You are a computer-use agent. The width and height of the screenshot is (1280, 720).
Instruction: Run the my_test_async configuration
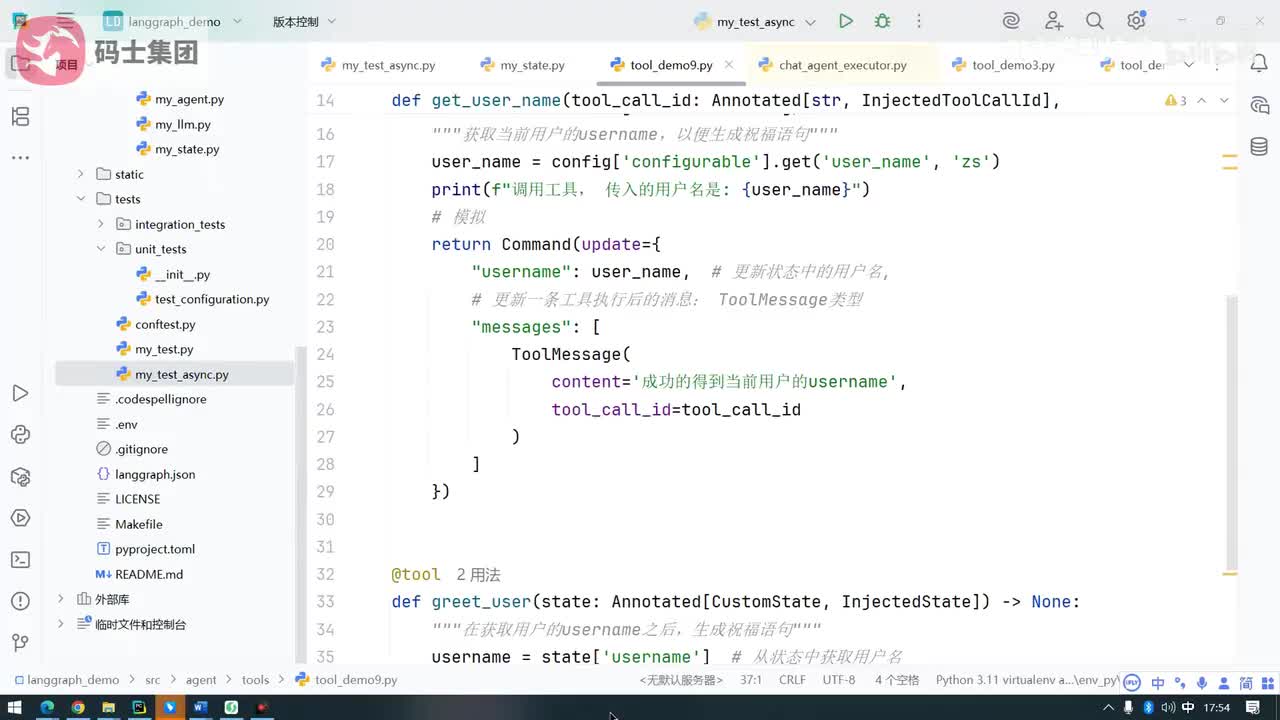point(846,21)
